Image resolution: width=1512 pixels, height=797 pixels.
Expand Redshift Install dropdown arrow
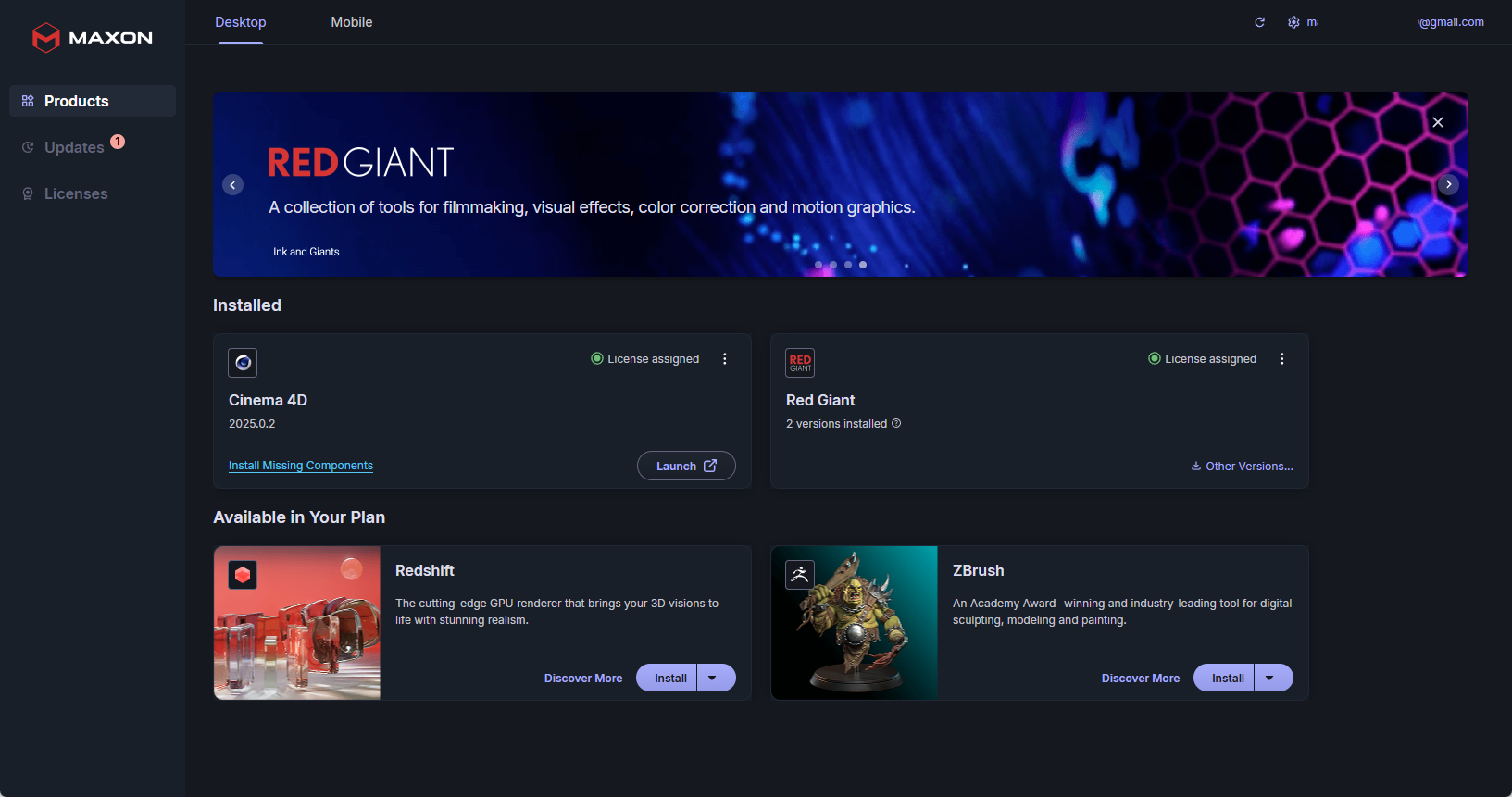click(713, 679)
